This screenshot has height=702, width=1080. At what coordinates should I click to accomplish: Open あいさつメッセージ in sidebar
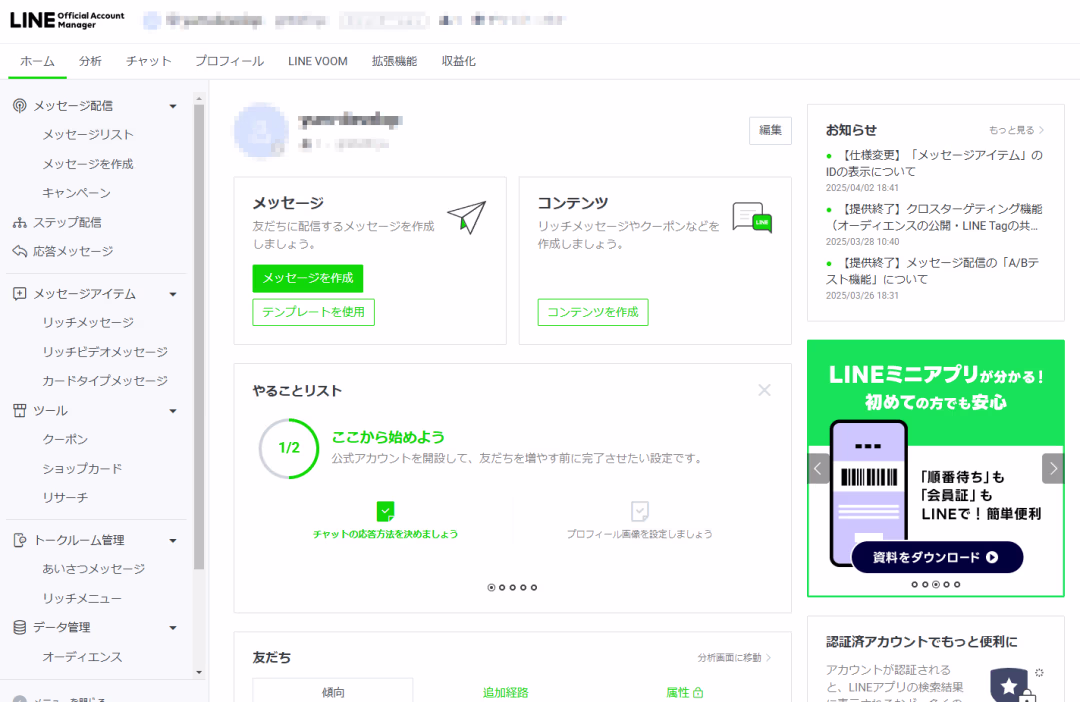[94, 569]
